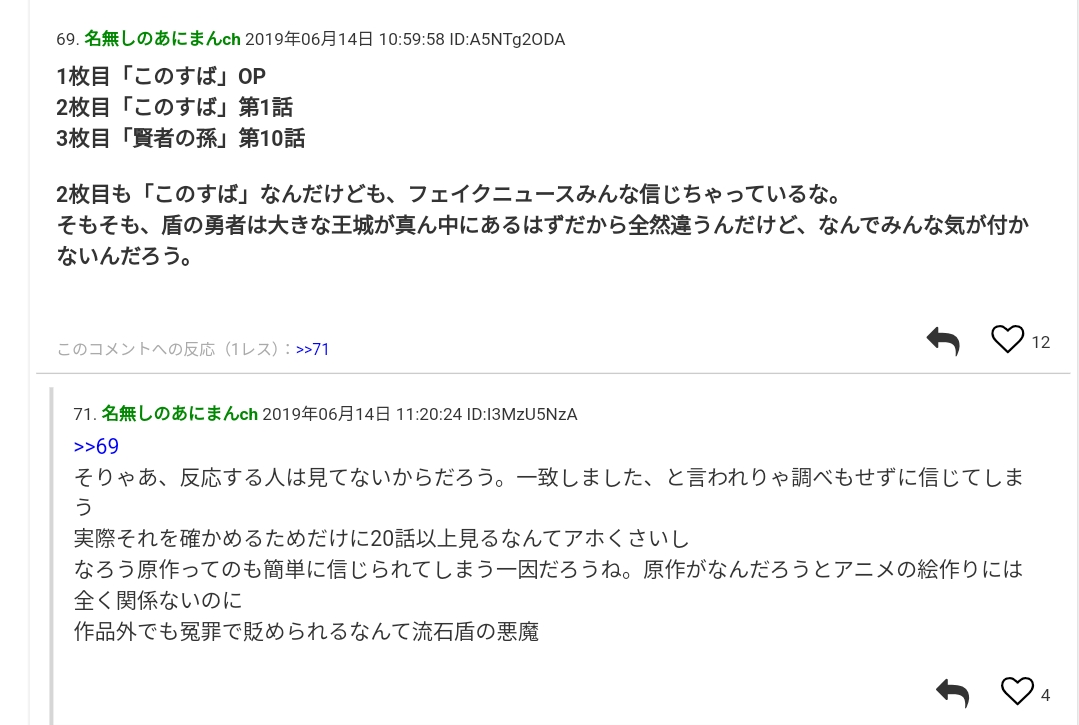Click the line 3枚目「賢者の孫」第10話
The height and width of the screenshot is (725, 1079).
[181, 138]
